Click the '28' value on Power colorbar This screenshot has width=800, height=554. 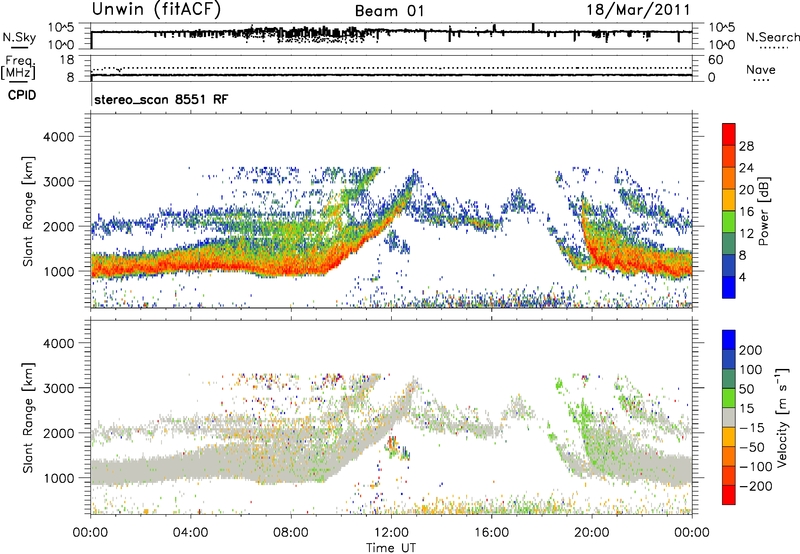746,146
